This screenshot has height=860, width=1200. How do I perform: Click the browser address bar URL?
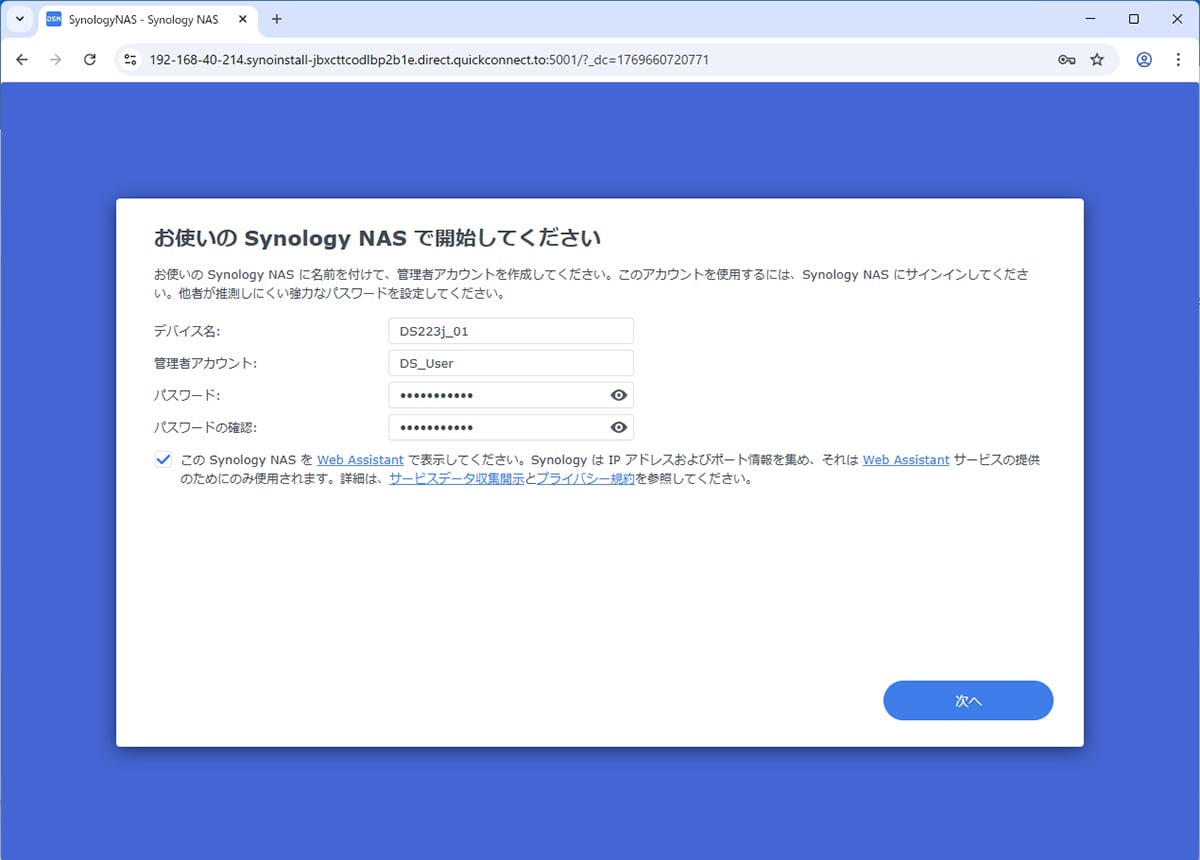click(x=430, y=60)
